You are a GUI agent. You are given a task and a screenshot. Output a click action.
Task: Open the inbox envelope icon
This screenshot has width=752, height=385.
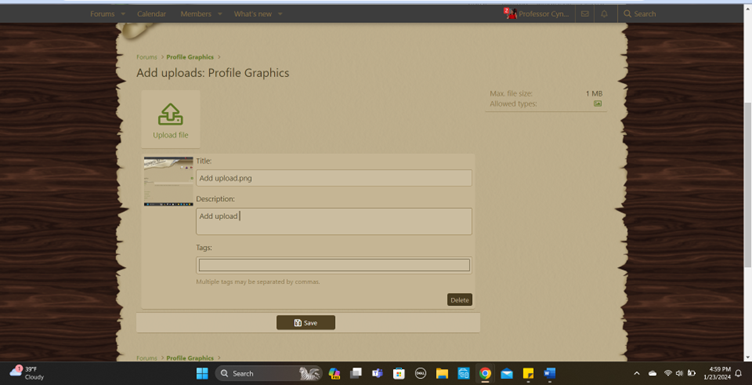pyautogui.click(x=585, y=14)
